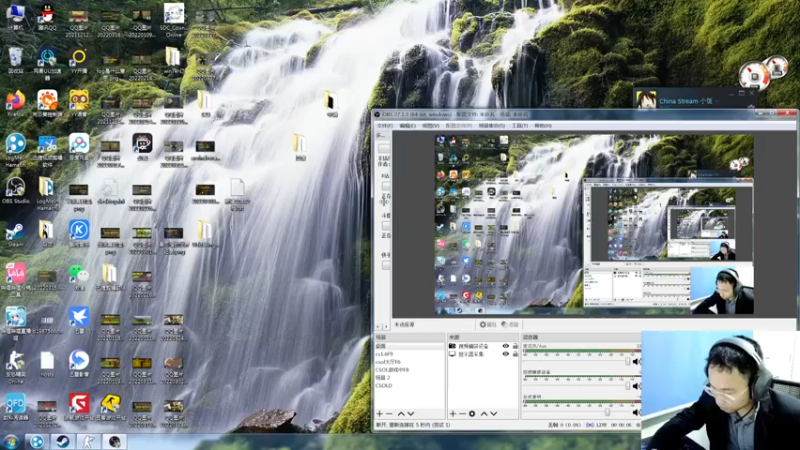Lock the video capture device (视频捕获设备) source
This screenshot has height=450, width=800.
(x=515, y=346)
